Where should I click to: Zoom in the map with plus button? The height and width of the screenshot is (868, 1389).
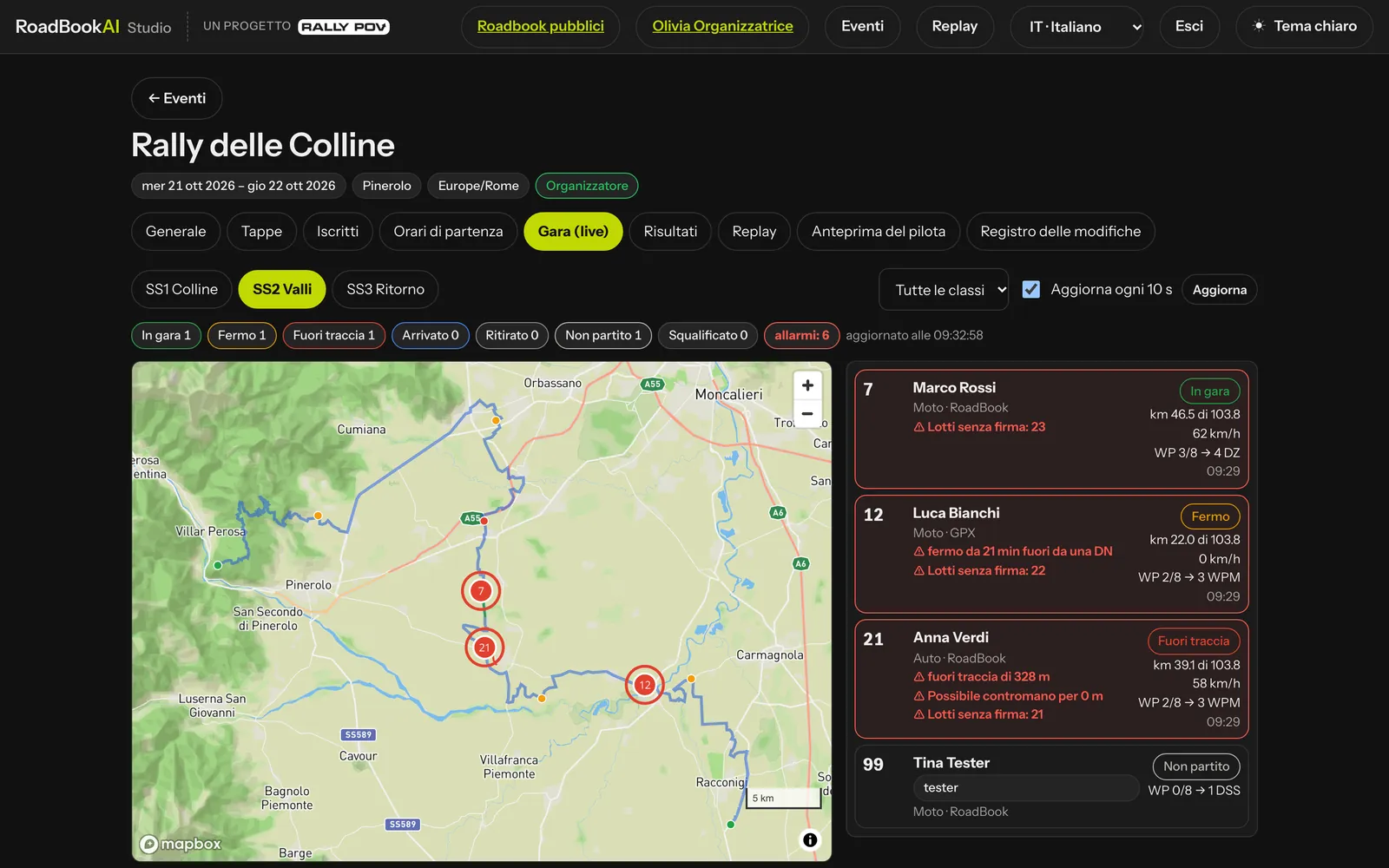coord(807,385)
